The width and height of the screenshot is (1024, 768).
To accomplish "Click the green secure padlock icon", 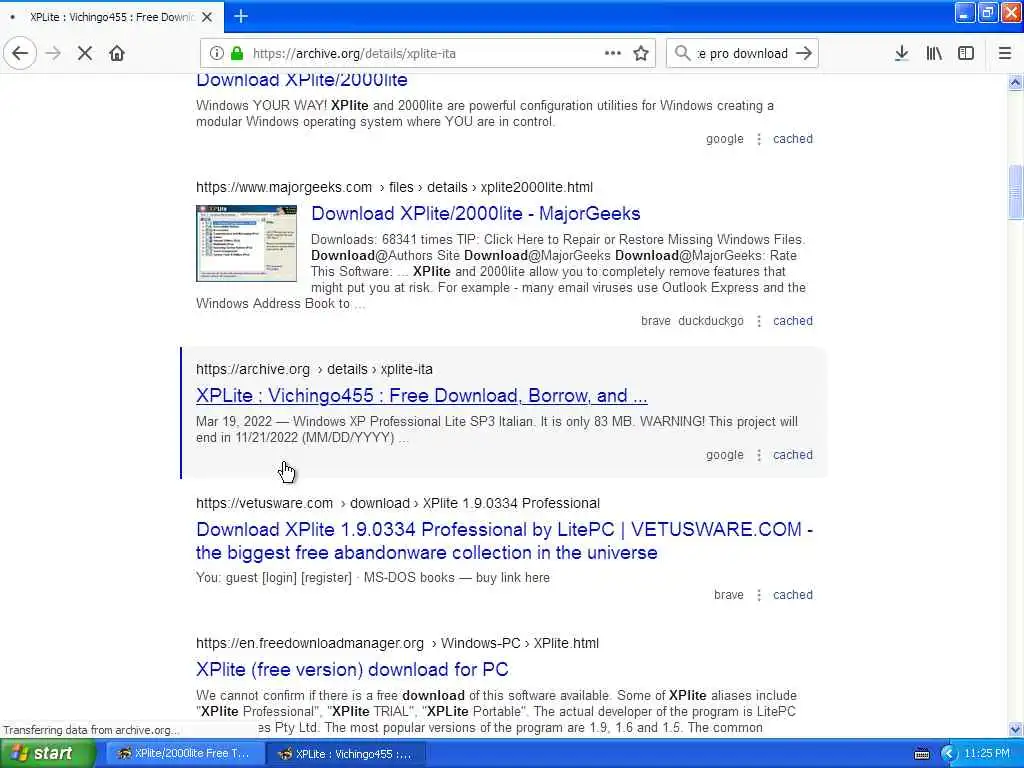I will coord(237,54).
